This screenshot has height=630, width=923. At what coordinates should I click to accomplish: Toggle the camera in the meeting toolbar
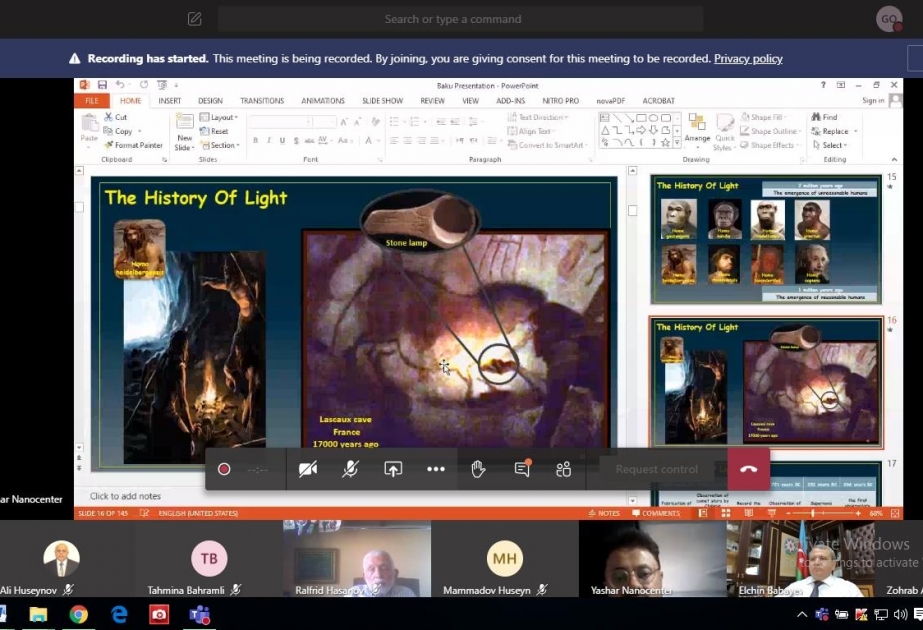pyautogui.click(x=308, y=469)
